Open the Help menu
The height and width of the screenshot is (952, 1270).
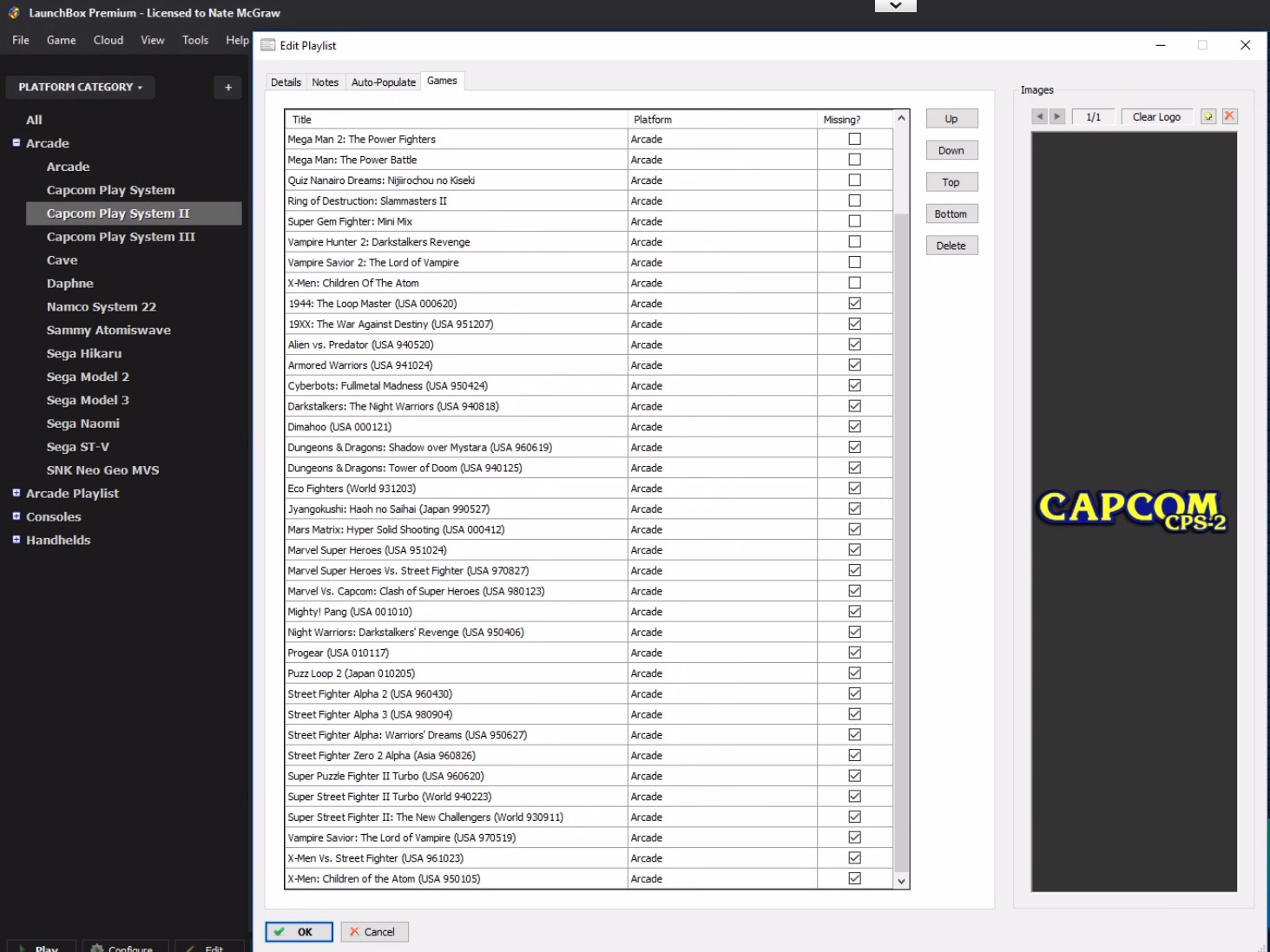tap(237, 40)
